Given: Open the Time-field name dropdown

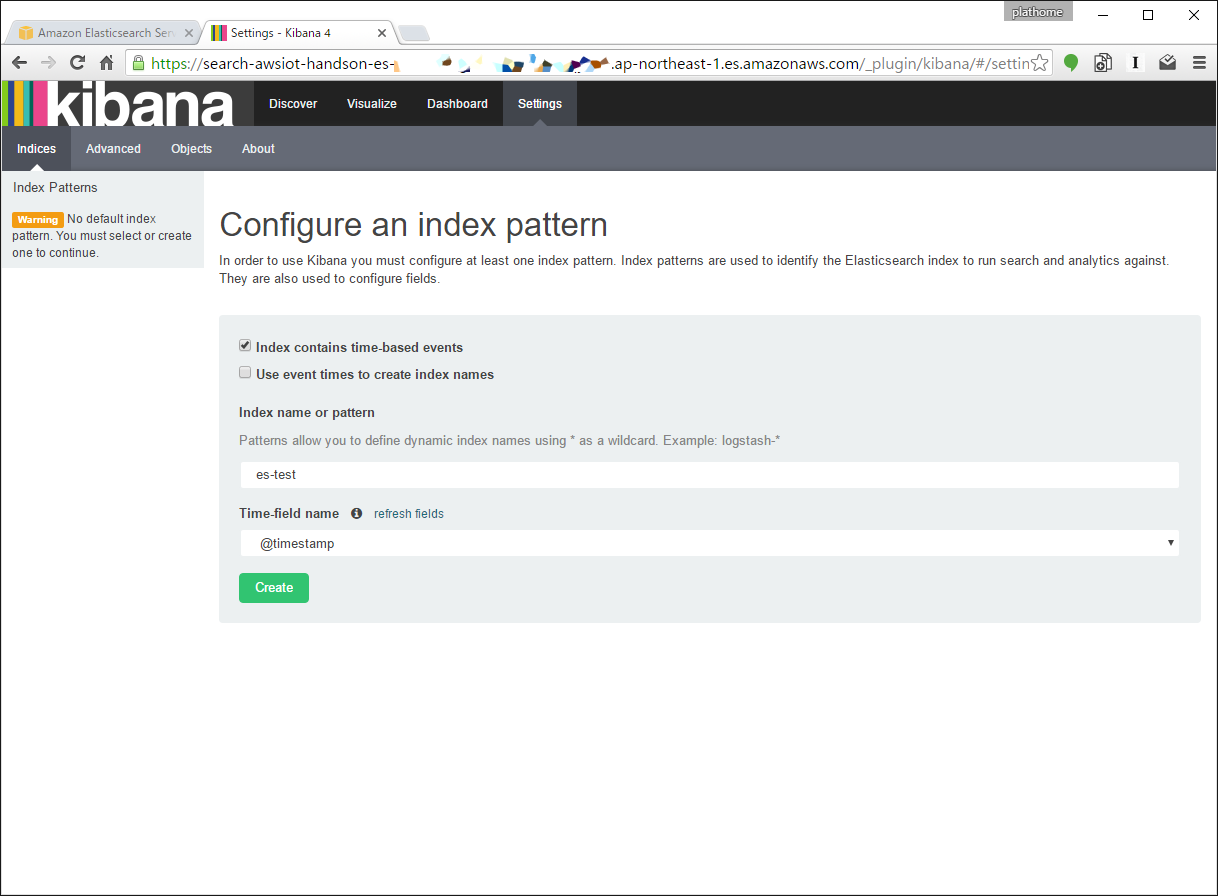Looking at the screenshot, I should coord(709,543).
